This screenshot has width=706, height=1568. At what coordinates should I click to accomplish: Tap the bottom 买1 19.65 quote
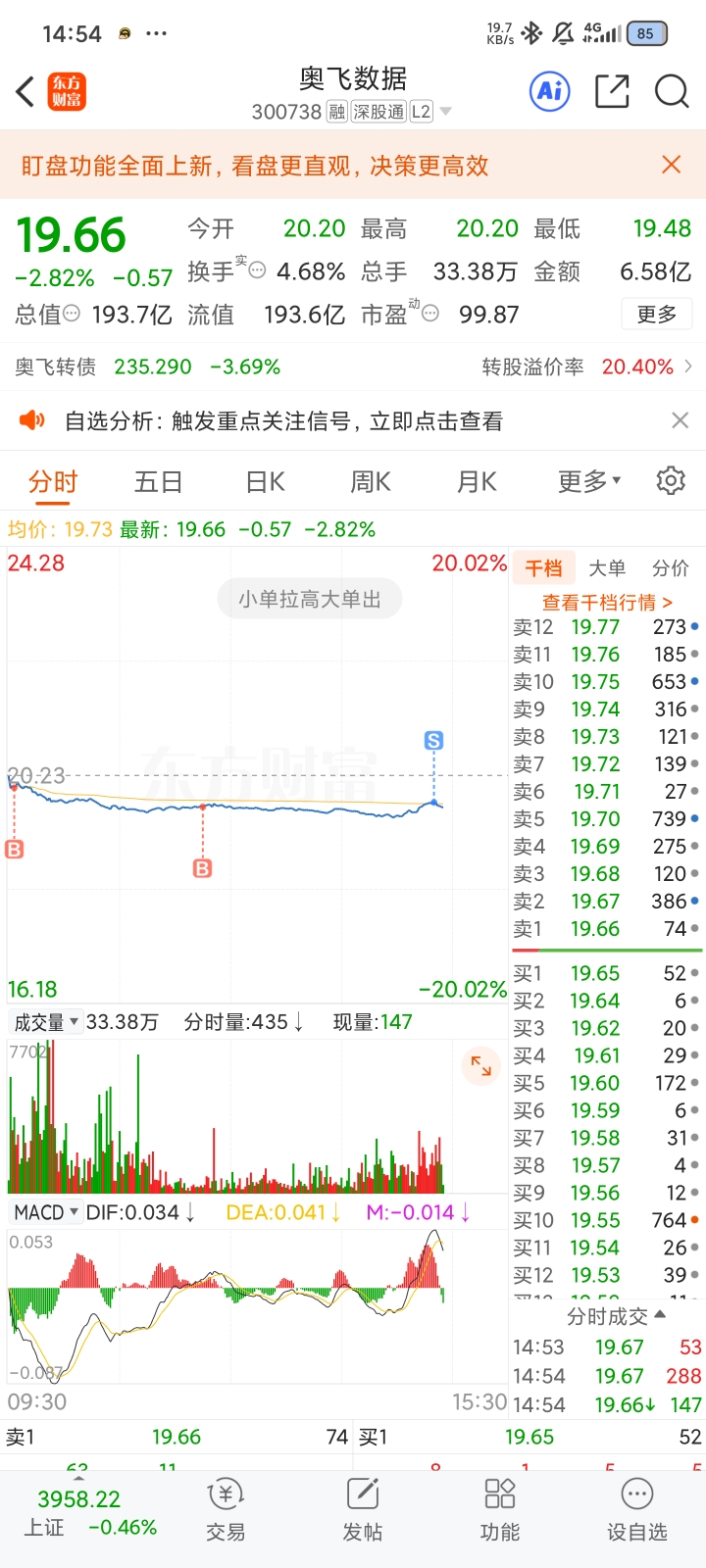(529, 1438)
